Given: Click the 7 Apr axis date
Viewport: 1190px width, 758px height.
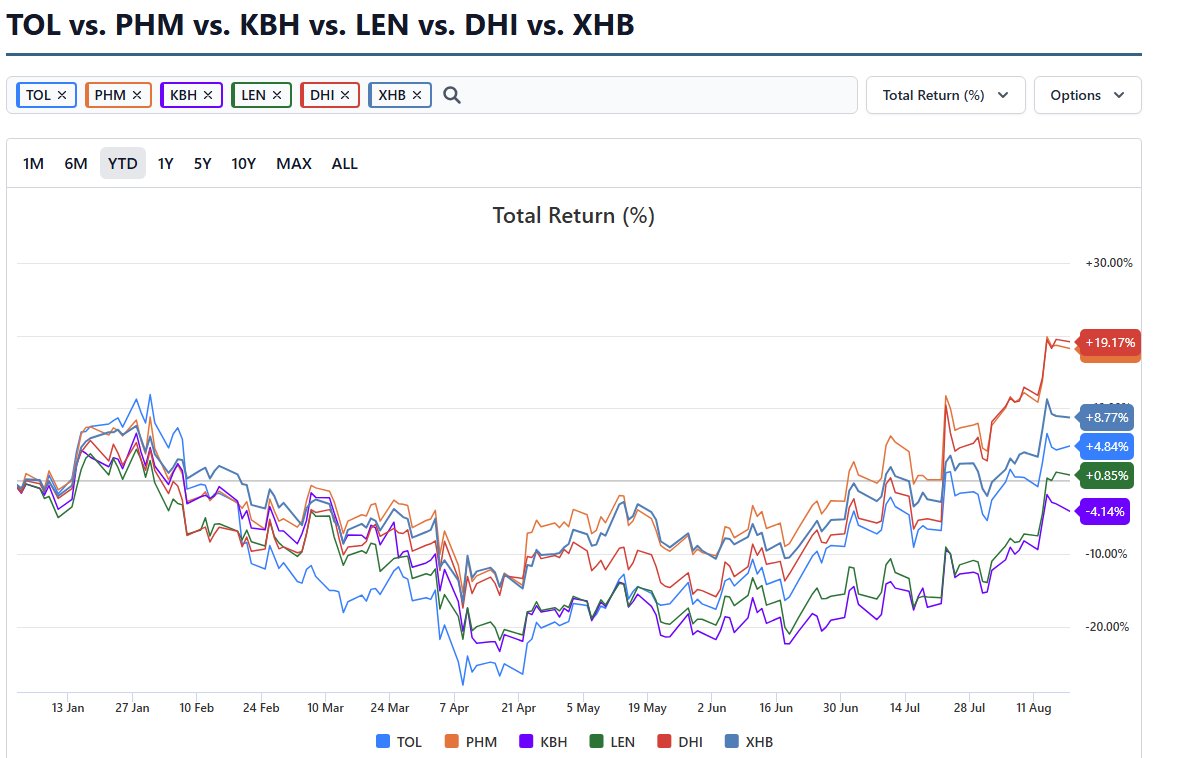Looking at the screenshot, I should (454, 708).
